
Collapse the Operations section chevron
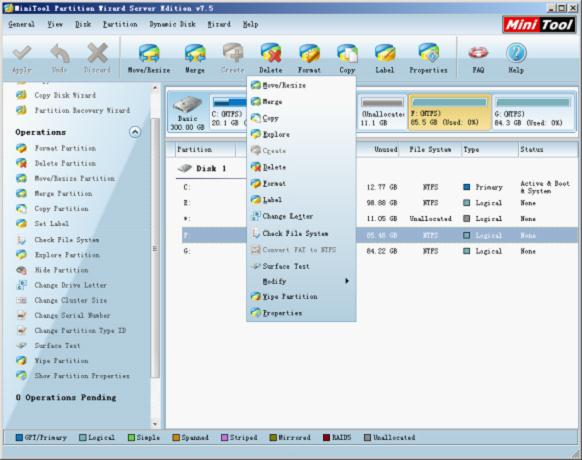pyautogui.click(x=135, y=132)
